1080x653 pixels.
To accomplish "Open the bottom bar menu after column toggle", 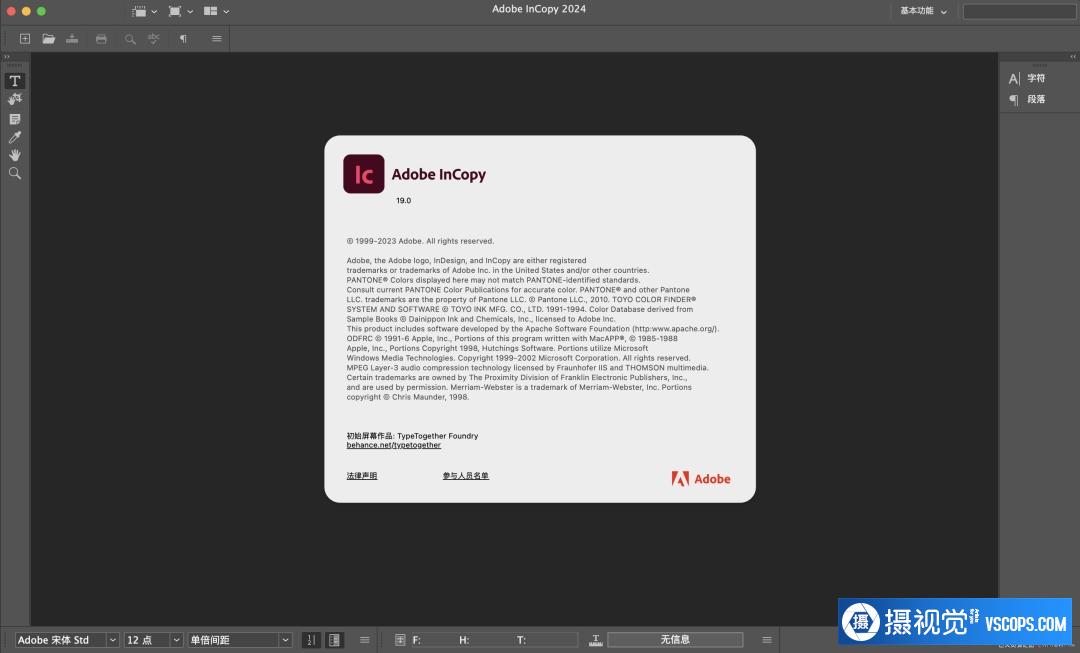I will pos(364,640).
